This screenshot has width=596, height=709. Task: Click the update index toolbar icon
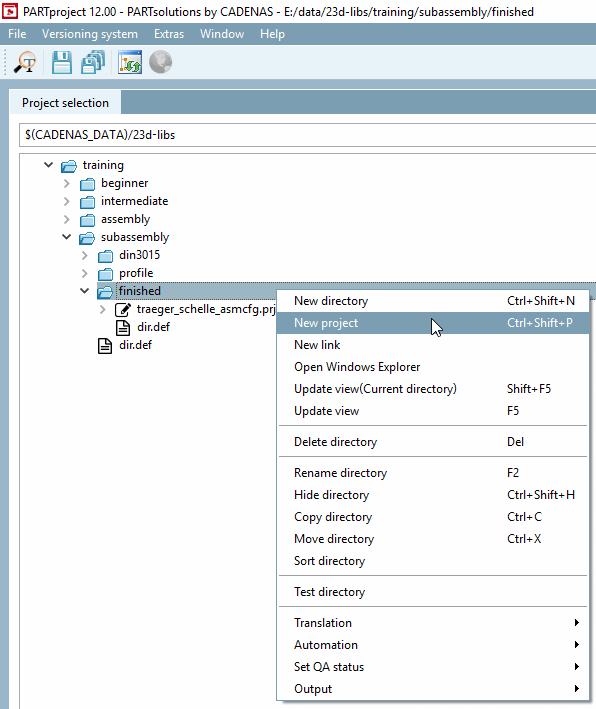(130, 62)
